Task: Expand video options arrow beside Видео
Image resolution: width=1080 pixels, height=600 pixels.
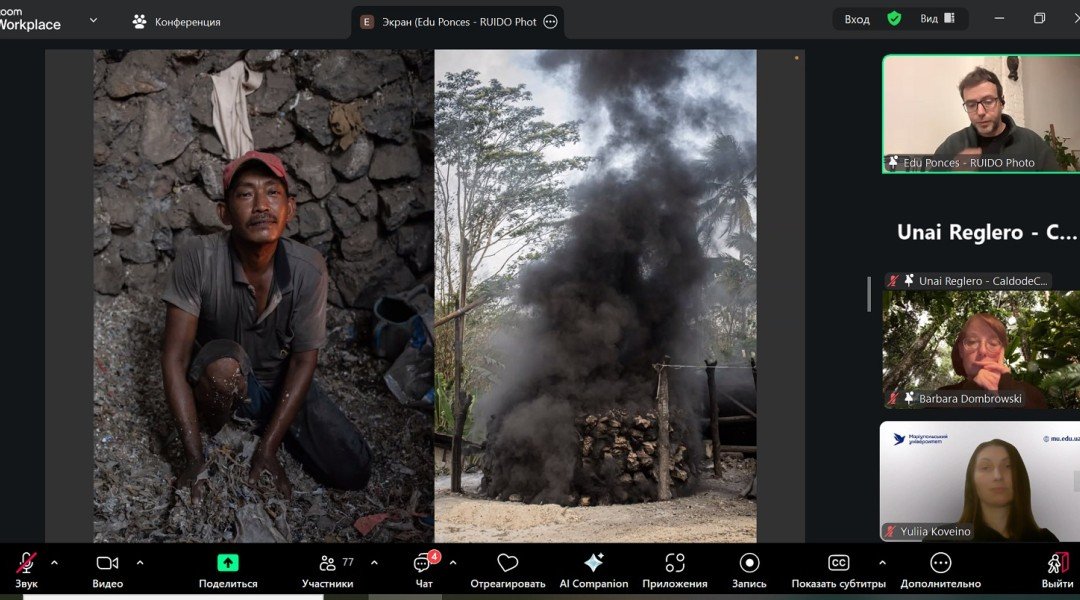Action: click(140, 562)
